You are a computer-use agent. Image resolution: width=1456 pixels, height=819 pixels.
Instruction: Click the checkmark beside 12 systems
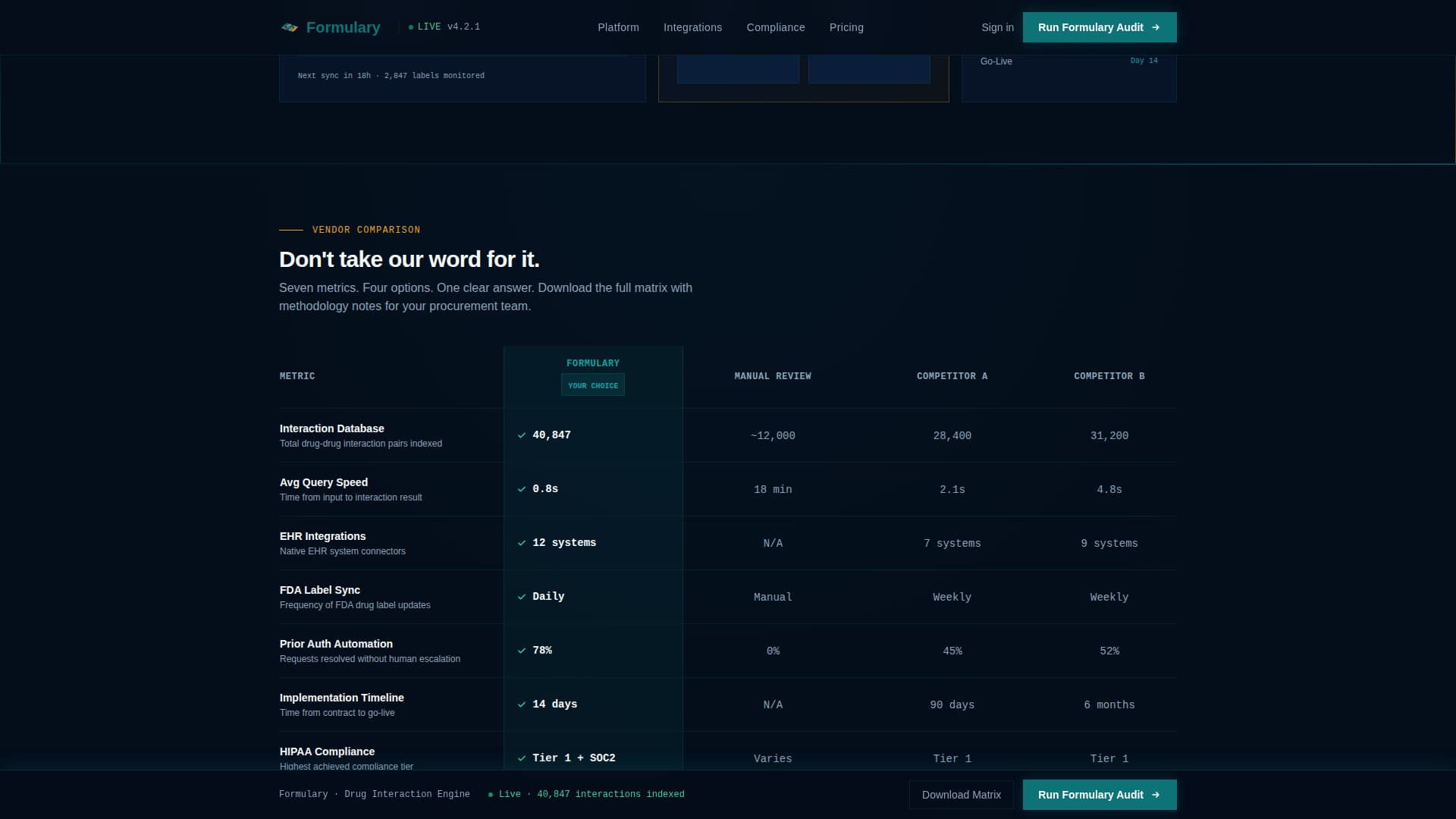coord(522,543)
